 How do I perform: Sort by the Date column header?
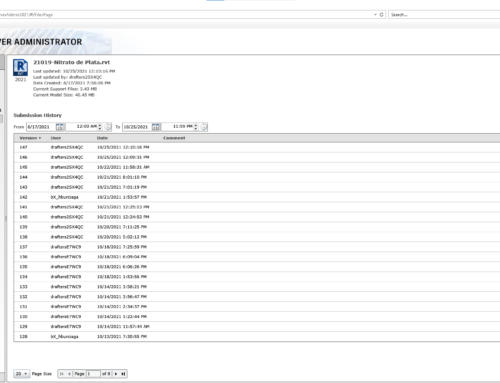coord(102,138)
